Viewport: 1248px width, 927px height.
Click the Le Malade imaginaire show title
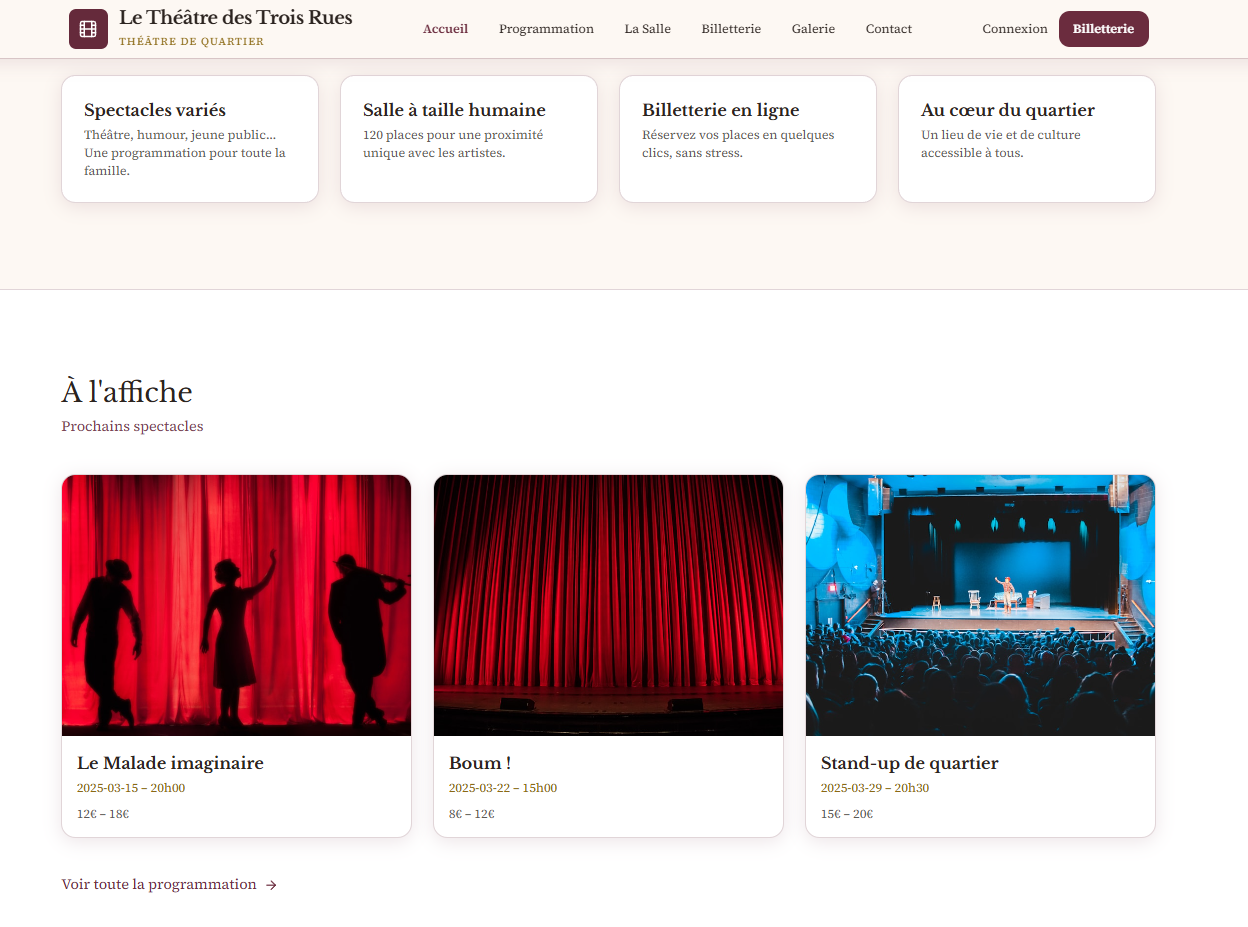pos(170,763)
